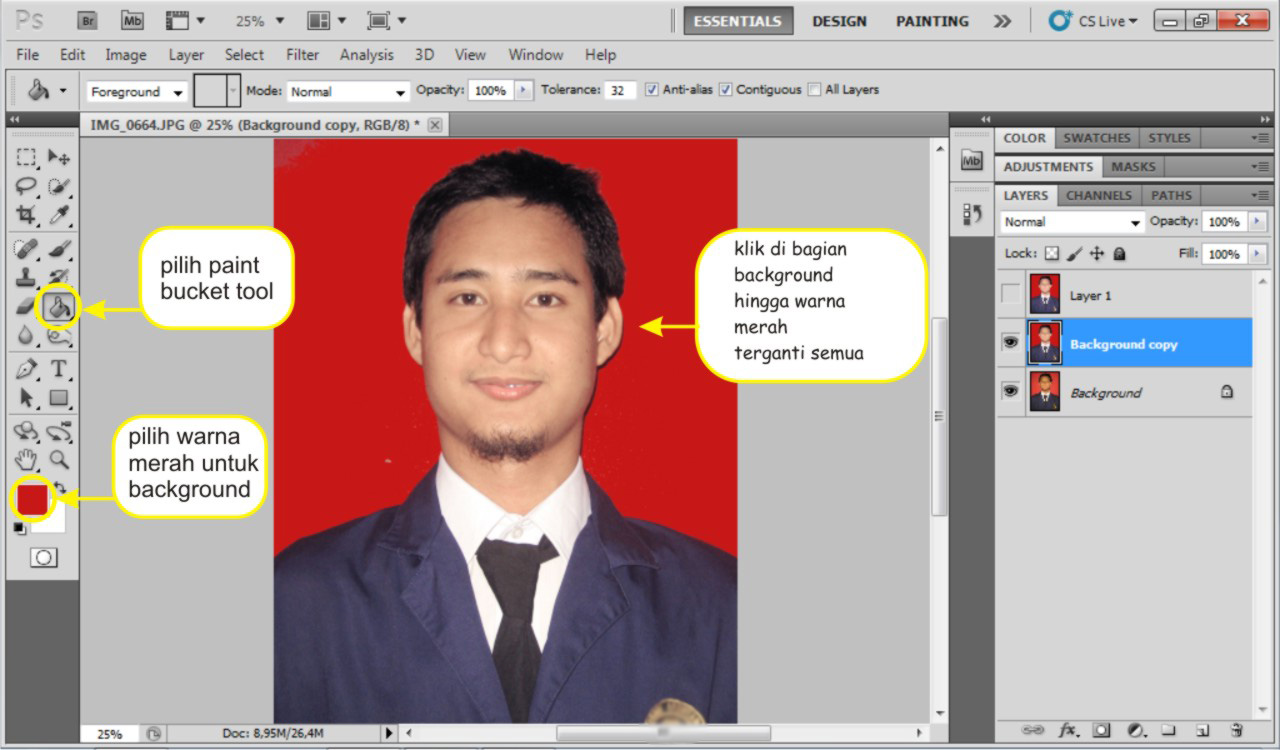Open the options bar Opacity slider arrow
This screenshot has height=750, width=1280.
pos(525,90)
